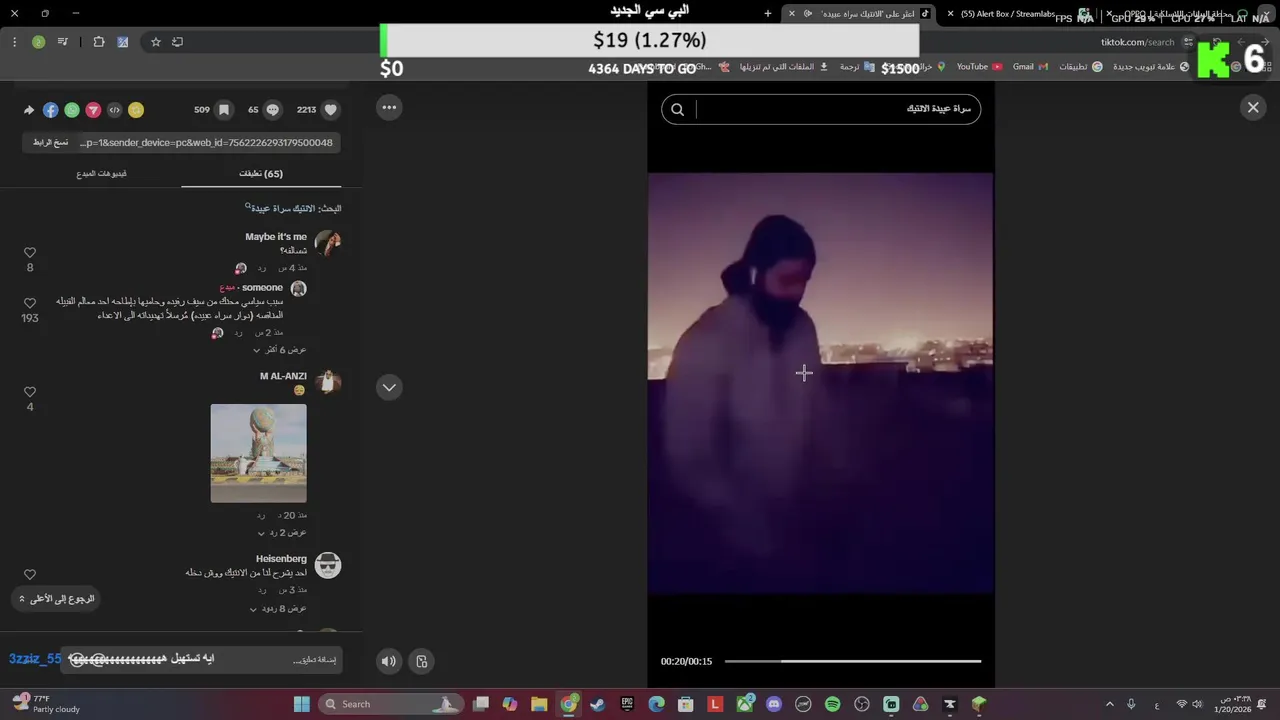Bookmark the video using the 509 favorites icon

[224, 110]
